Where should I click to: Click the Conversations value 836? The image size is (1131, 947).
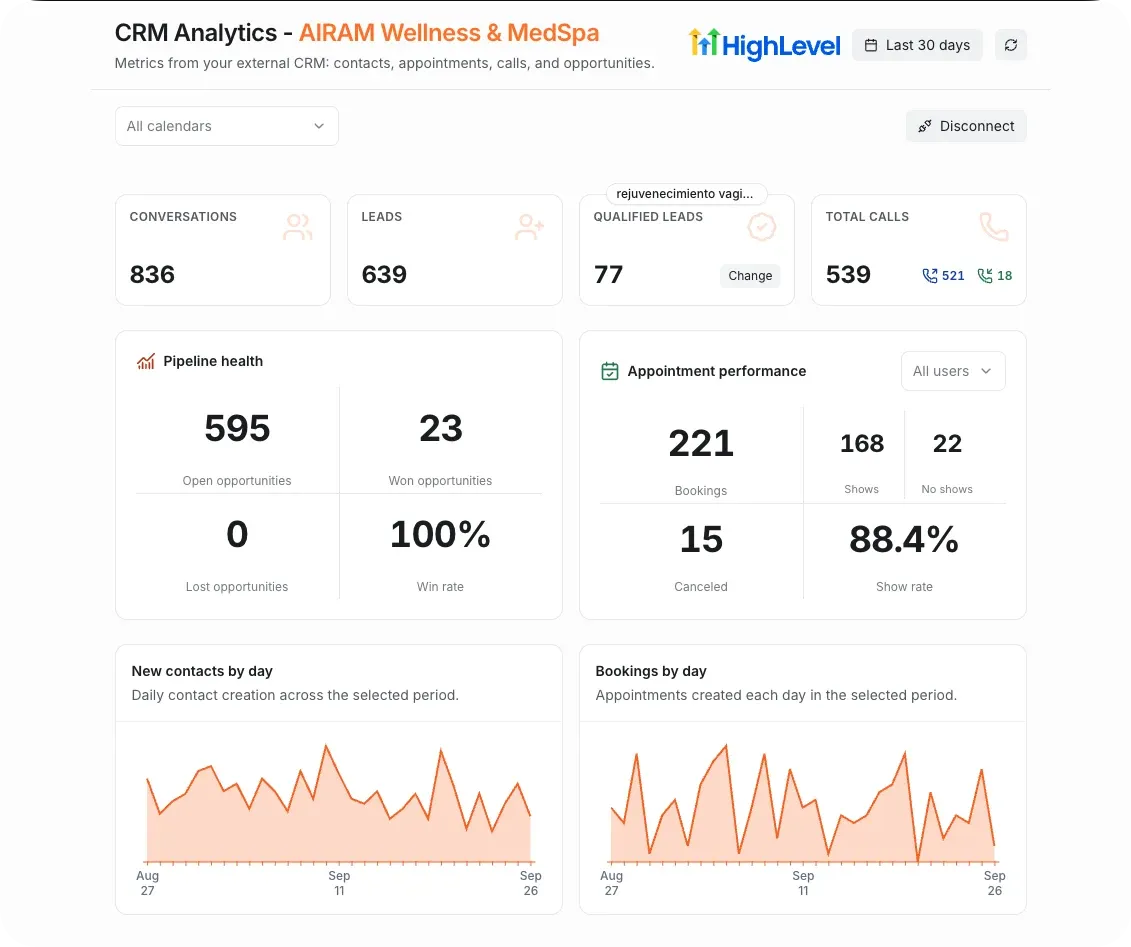[152, 274]
